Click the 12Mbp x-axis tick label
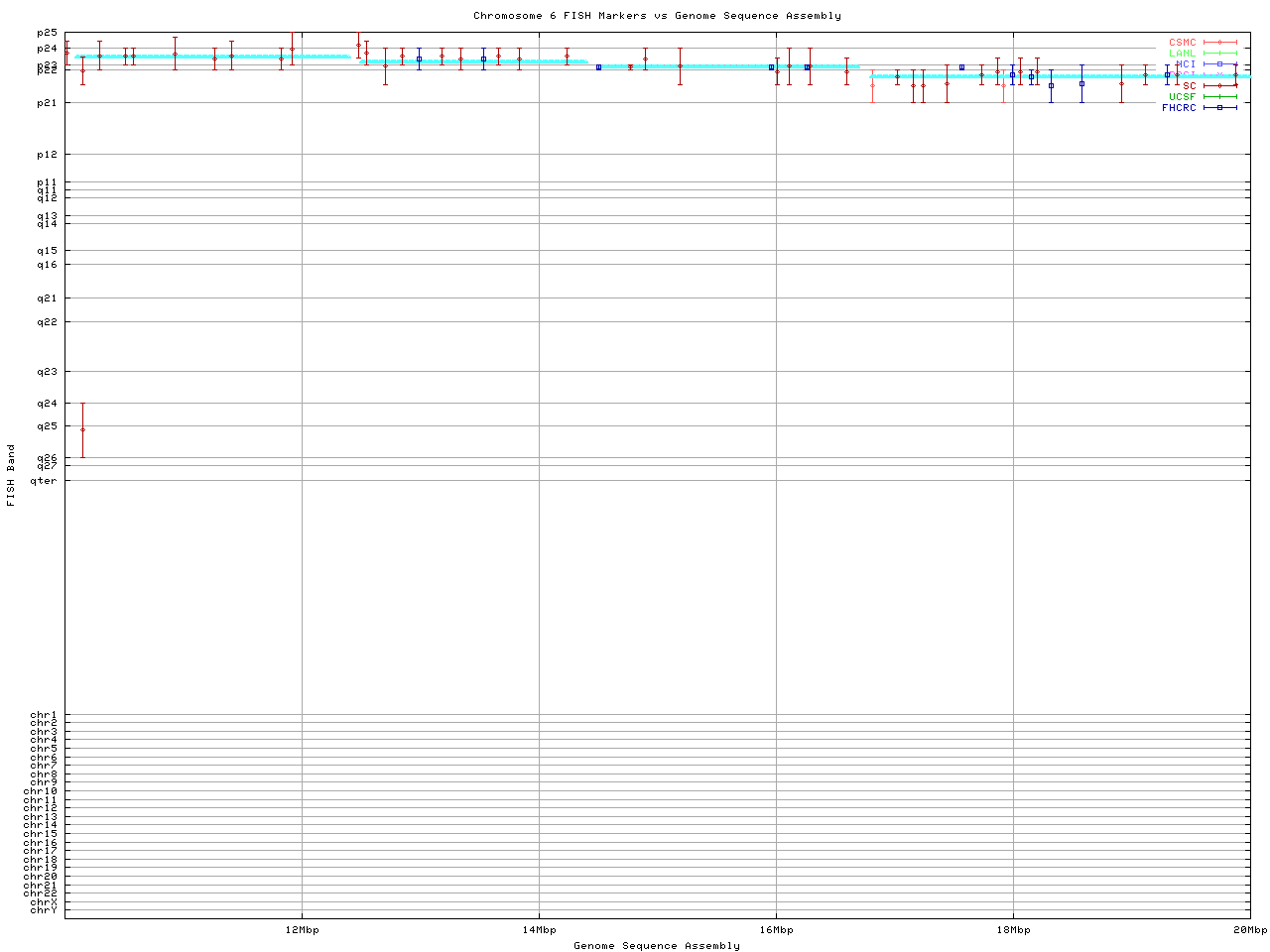Screen dimensions: 1270x952 tap(302, 930)
